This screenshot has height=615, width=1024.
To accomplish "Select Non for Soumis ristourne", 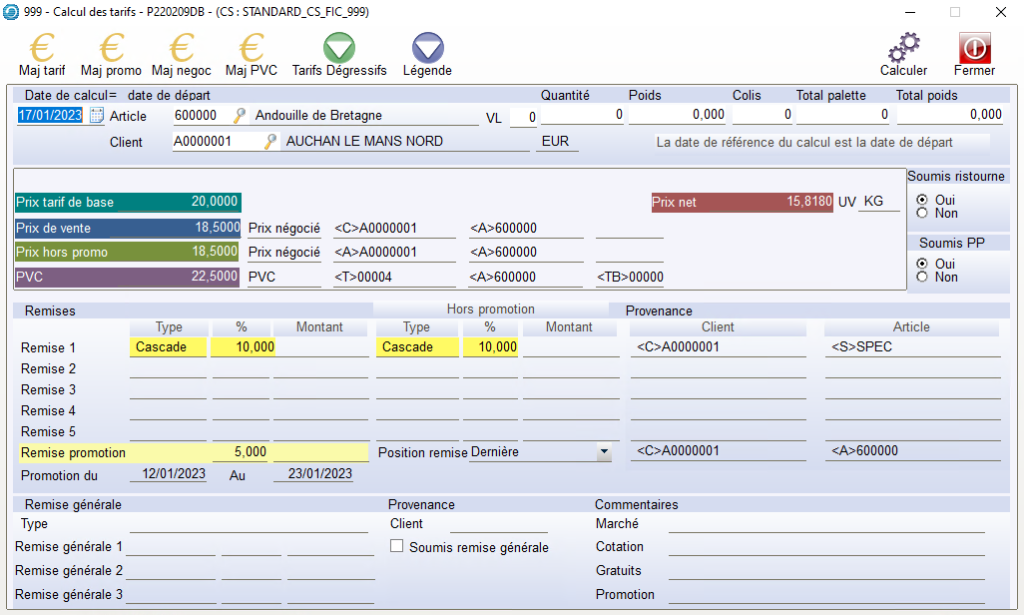I will click(x=922, y=213).
